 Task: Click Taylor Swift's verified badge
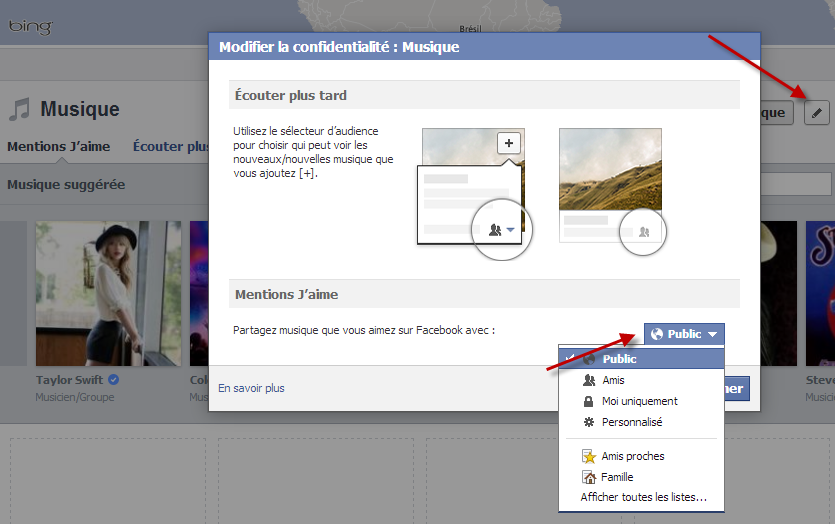point(114,381)
